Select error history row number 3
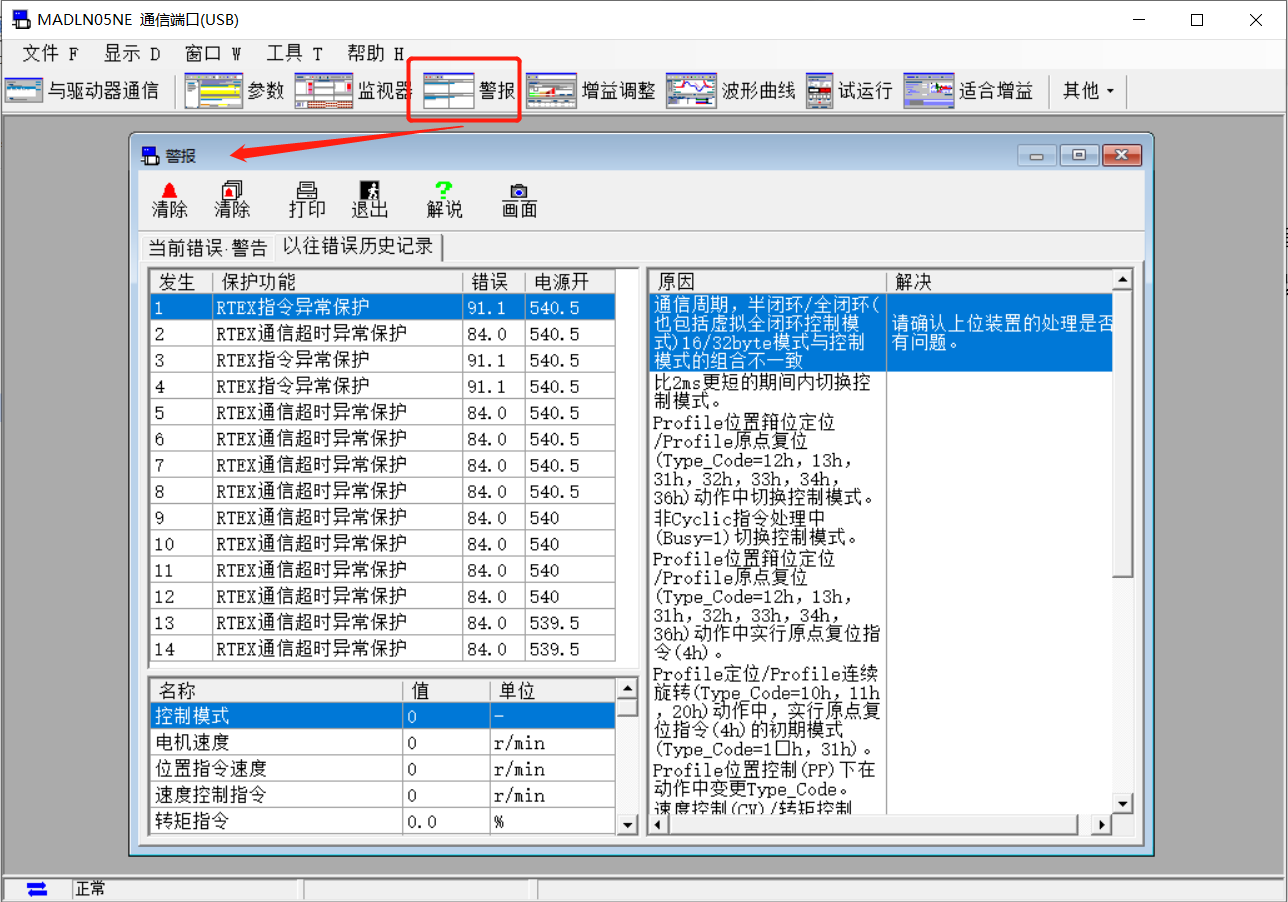The height and width of the screenshot is (902, 1288). 382,359
